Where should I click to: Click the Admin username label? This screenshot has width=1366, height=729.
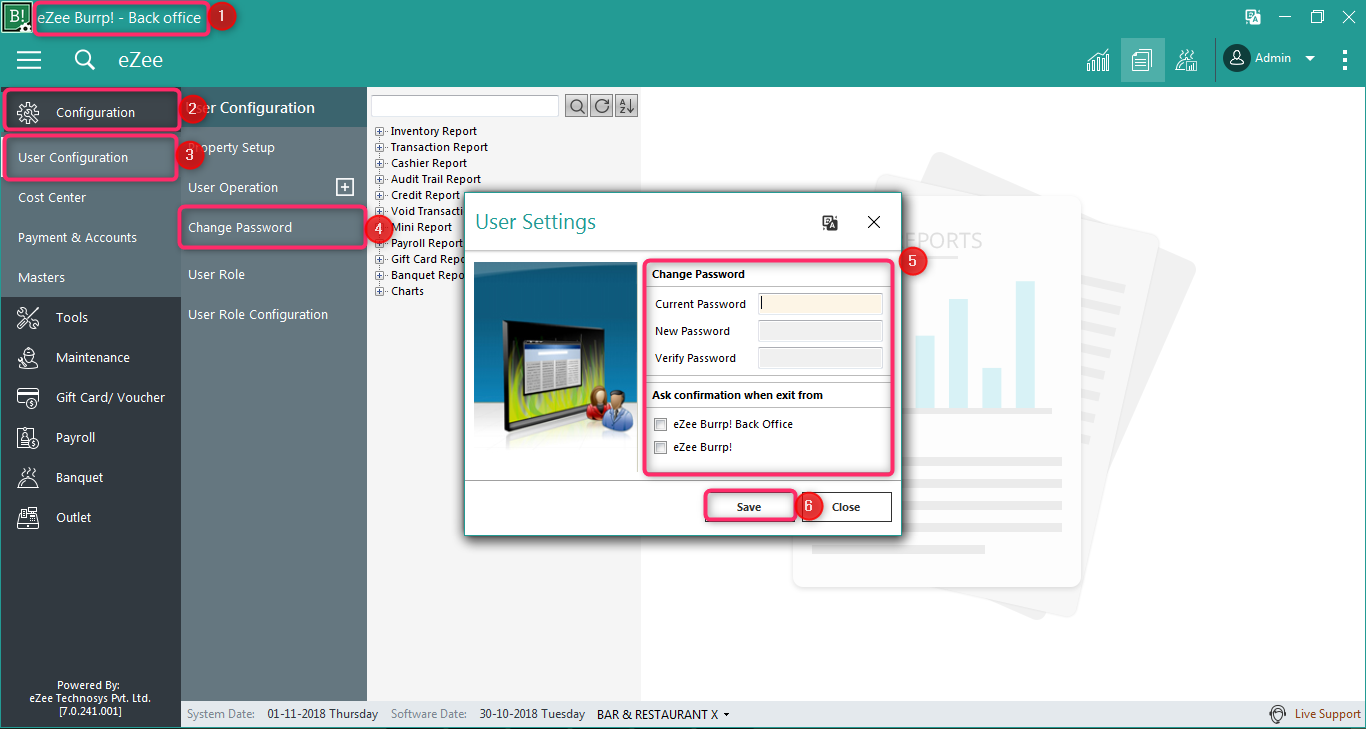click(x=1273, y=58)
